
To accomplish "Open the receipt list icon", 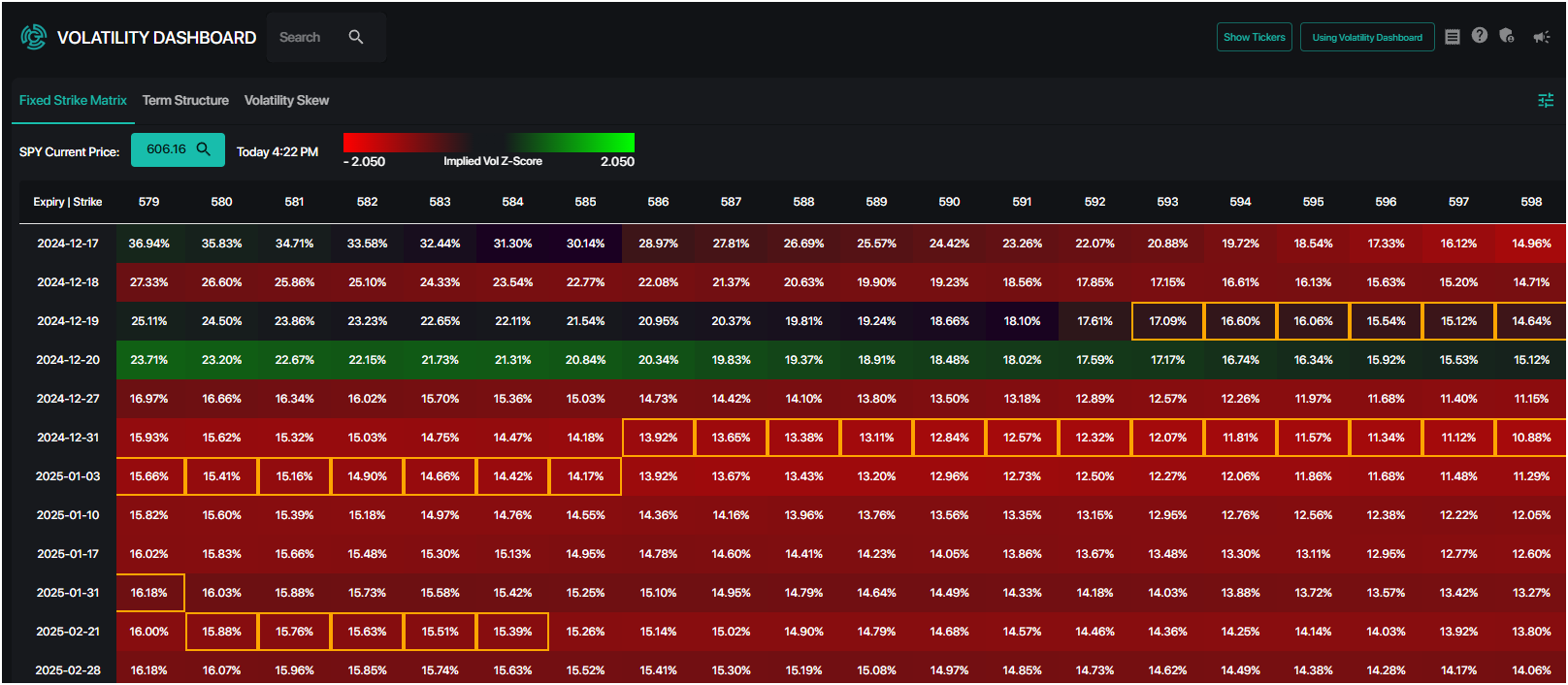I will 1453,37.
